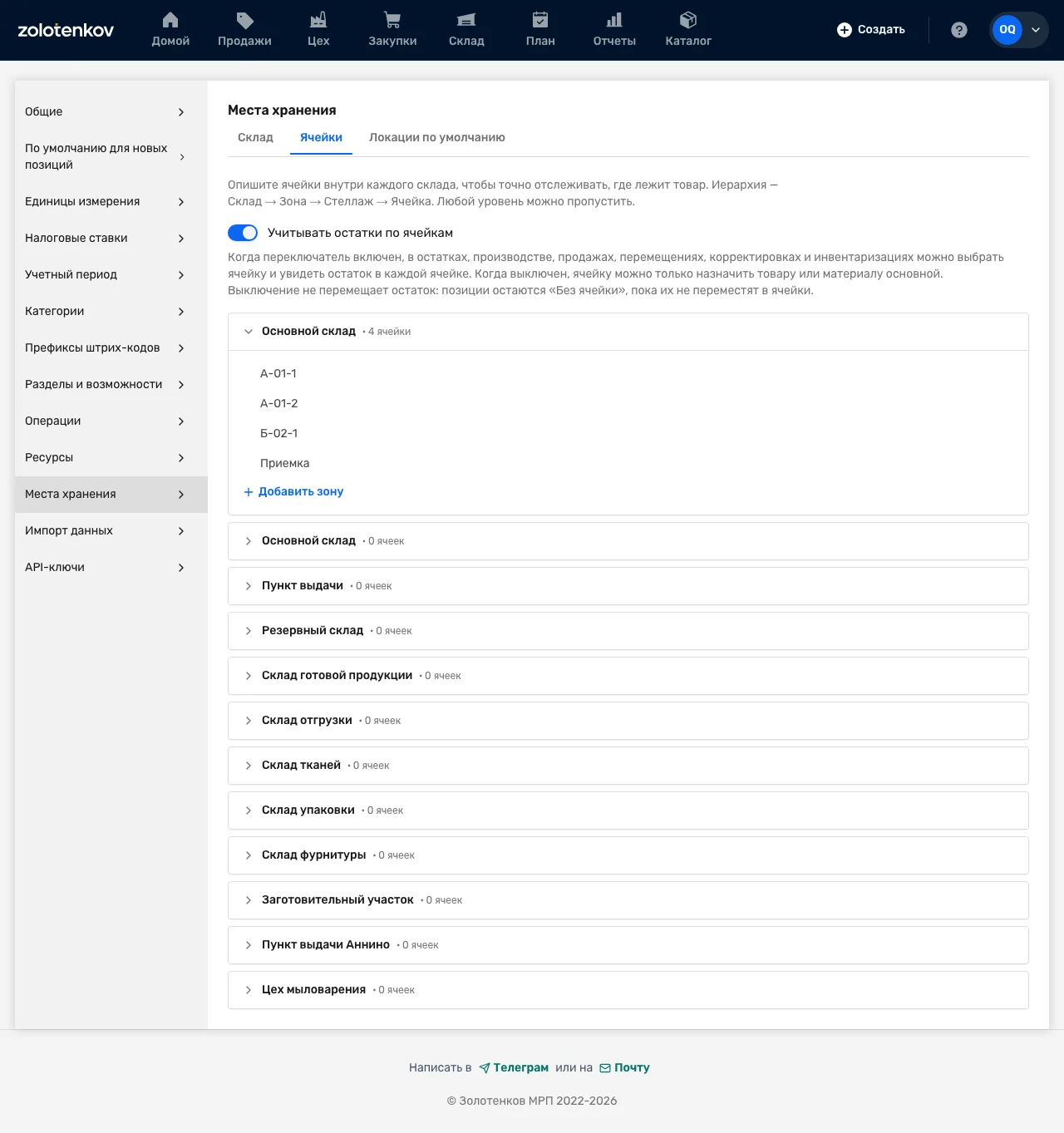The height and width of the screenshot is (1133, 1064).
Task: Open API-ключи in the sidebar
Action: click(x=111, y=568)
